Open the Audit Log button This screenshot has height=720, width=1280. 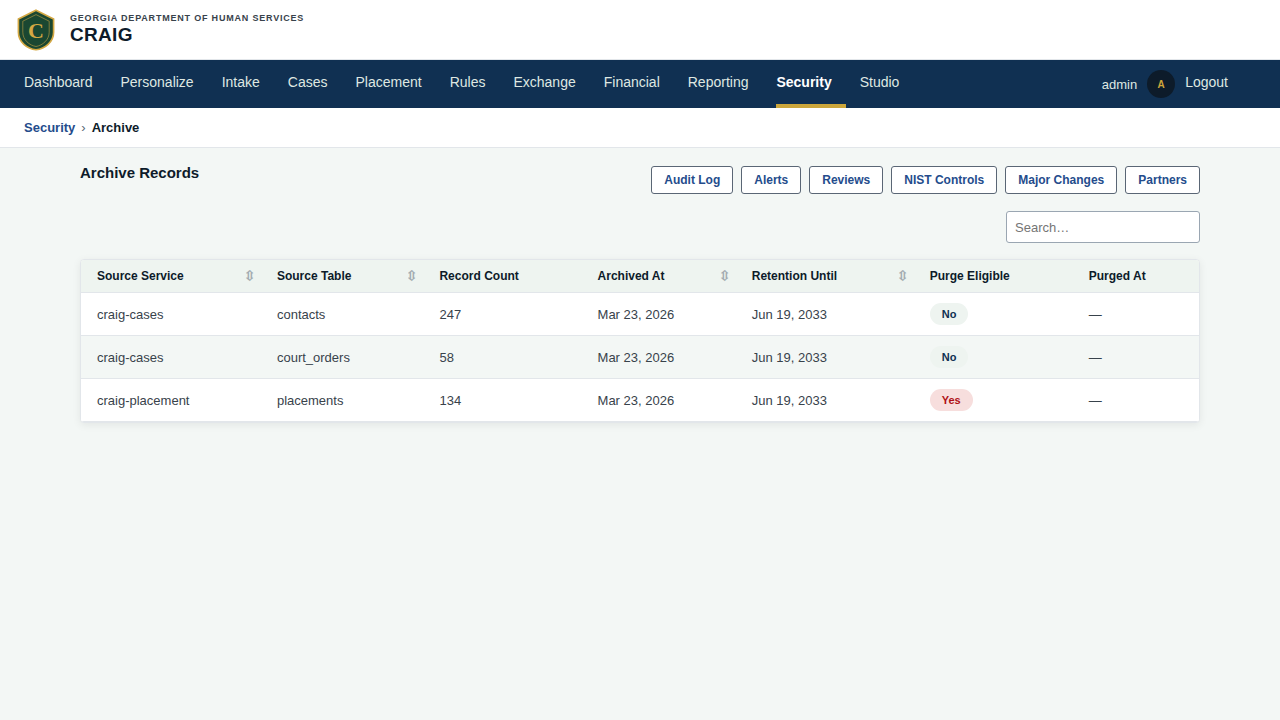pyautogui.click(x=692, y=180)
